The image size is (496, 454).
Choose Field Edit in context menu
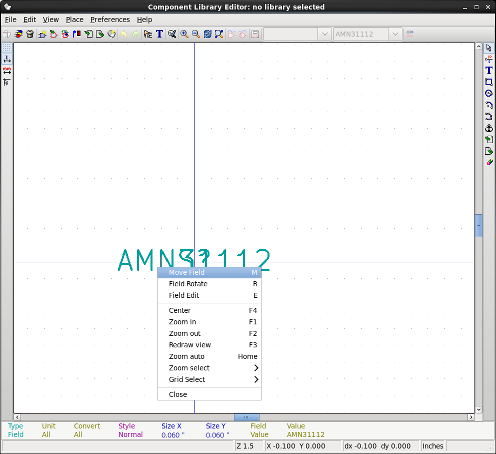click(209, 296)
